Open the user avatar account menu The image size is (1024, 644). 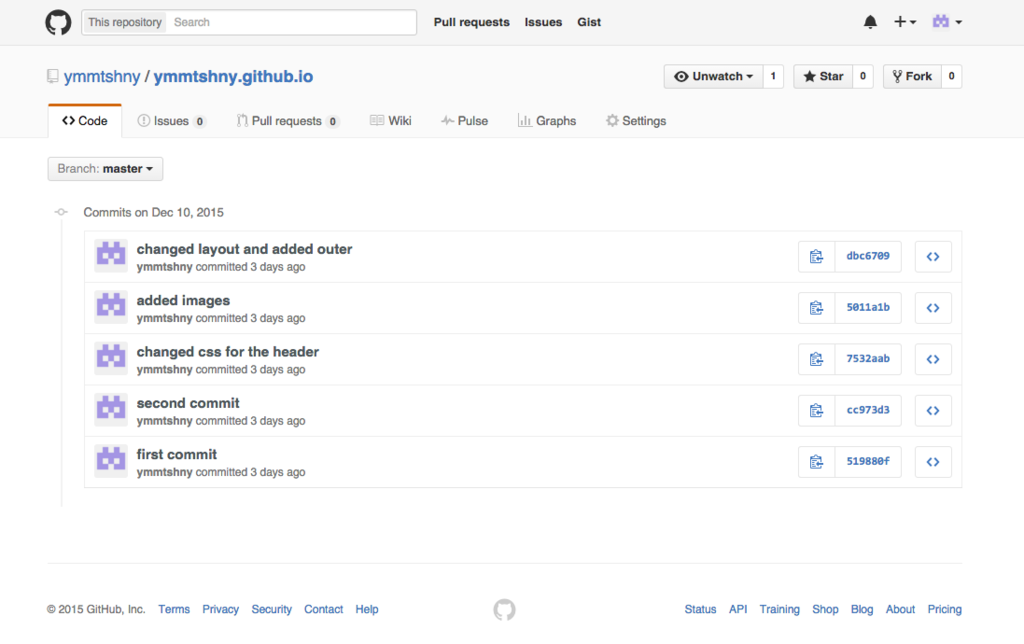click(x=947, y=22)
